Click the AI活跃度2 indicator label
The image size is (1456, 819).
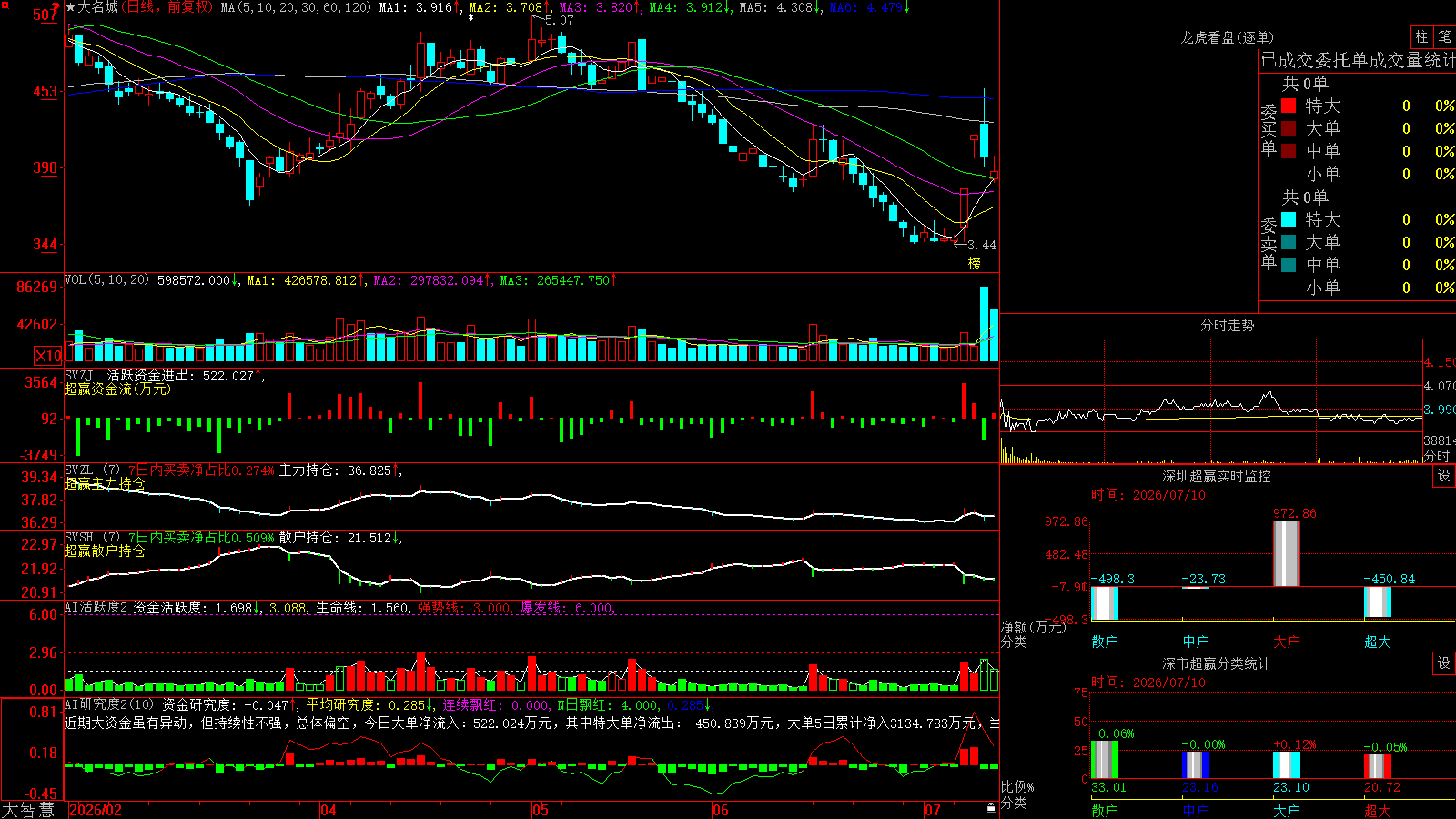coord(96,607)
